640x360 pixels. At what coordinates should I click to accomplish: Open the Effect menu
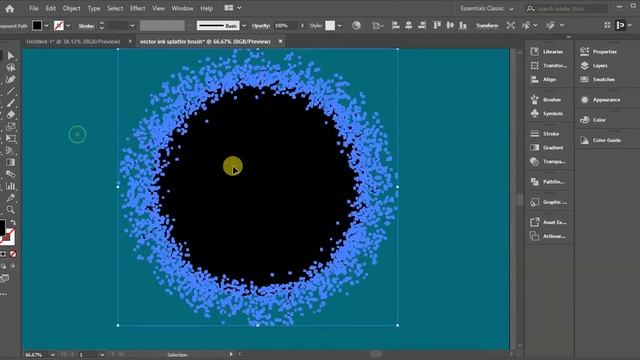[138, 8]
